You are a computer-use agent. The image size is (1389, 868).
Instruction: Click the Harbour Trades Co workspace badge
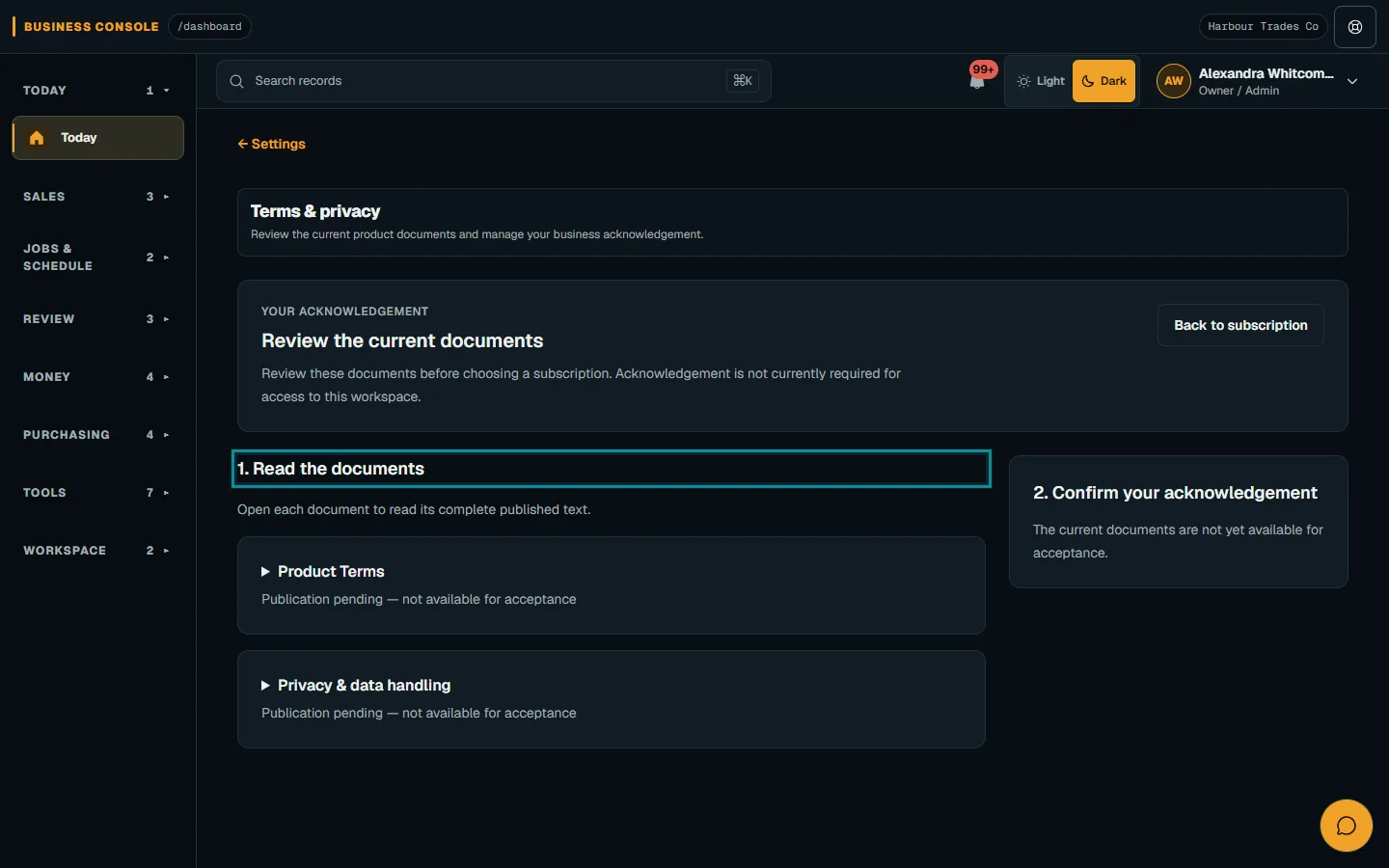pyautogui.click(x=1263, y=27)
